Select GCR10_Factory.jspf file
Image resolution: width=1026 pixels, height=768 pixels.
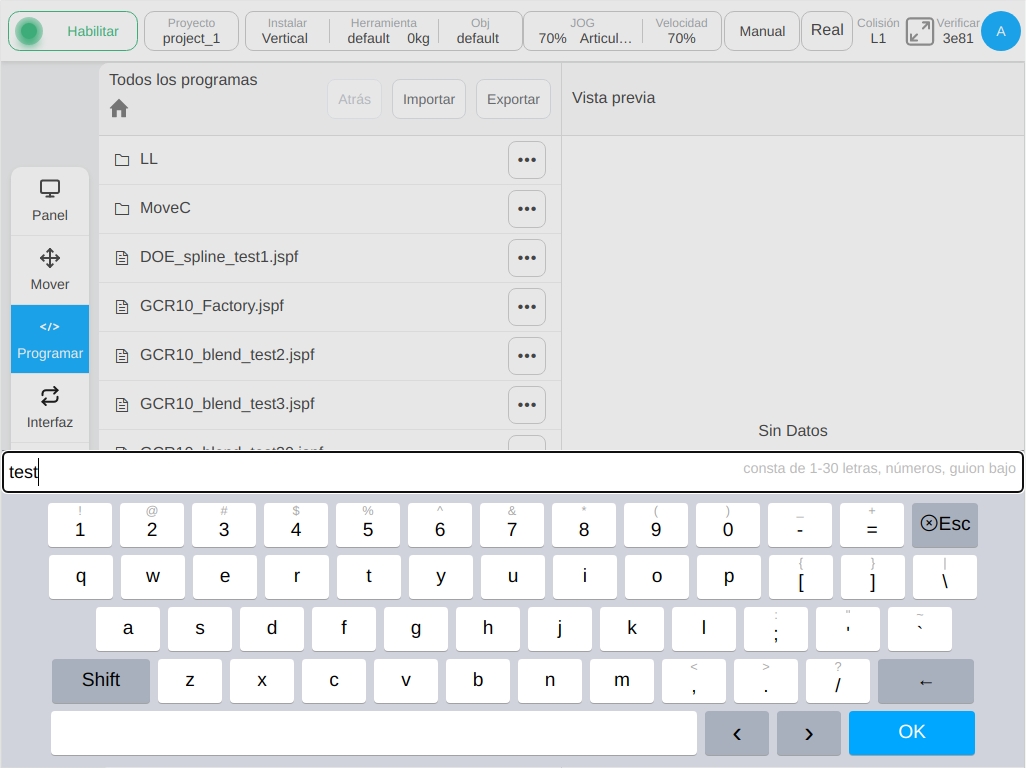click(330, 307)
